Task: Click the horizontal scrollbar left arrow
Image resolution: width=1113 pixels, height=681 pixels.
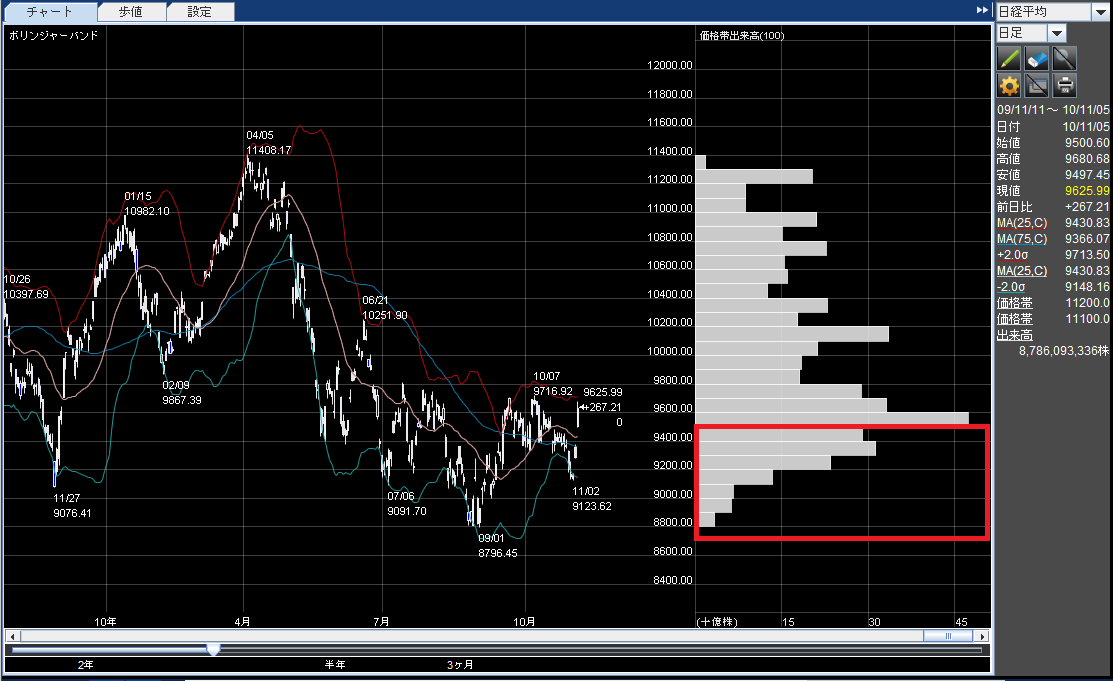Action: pyautogui.click(x=11, y=636)
